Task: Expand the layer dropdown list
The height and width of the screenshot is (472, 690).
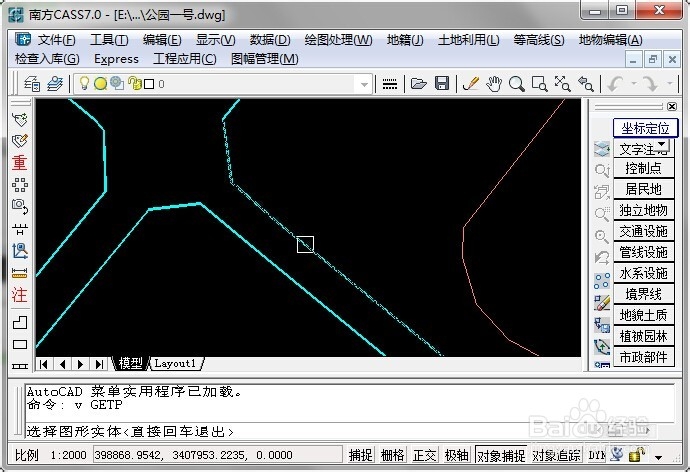Action: 364,84
